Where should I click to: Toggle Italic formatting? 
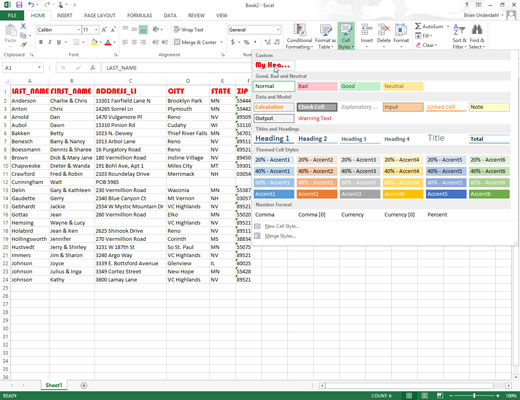[50, 42]
